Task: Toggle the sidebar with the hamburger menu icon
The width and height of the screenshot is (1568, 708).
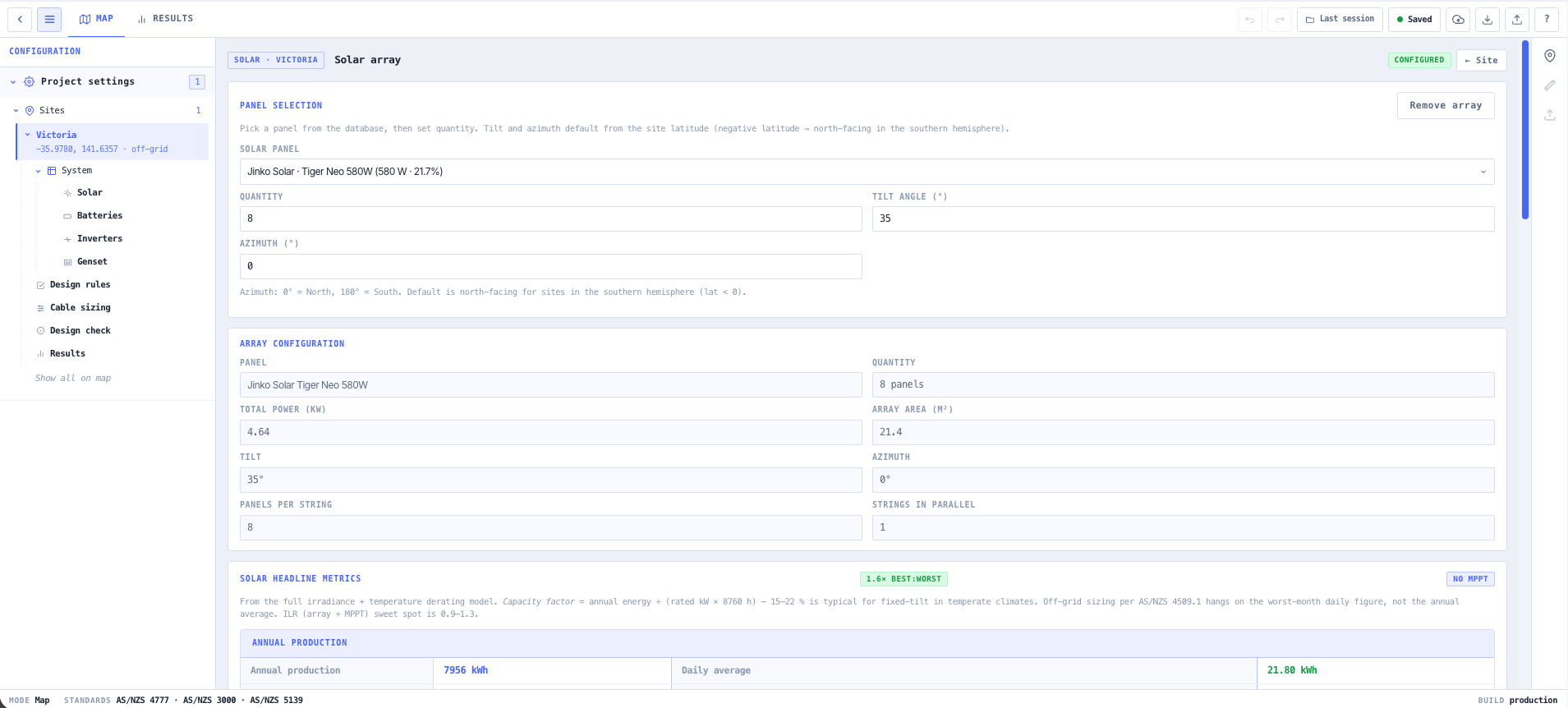Action: click(49, 19)
